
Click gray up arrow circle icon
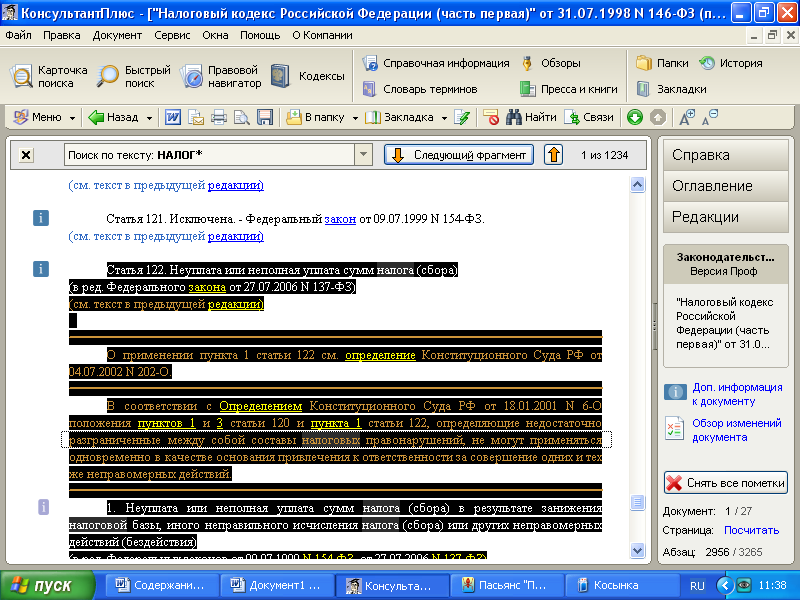point(658,117)
